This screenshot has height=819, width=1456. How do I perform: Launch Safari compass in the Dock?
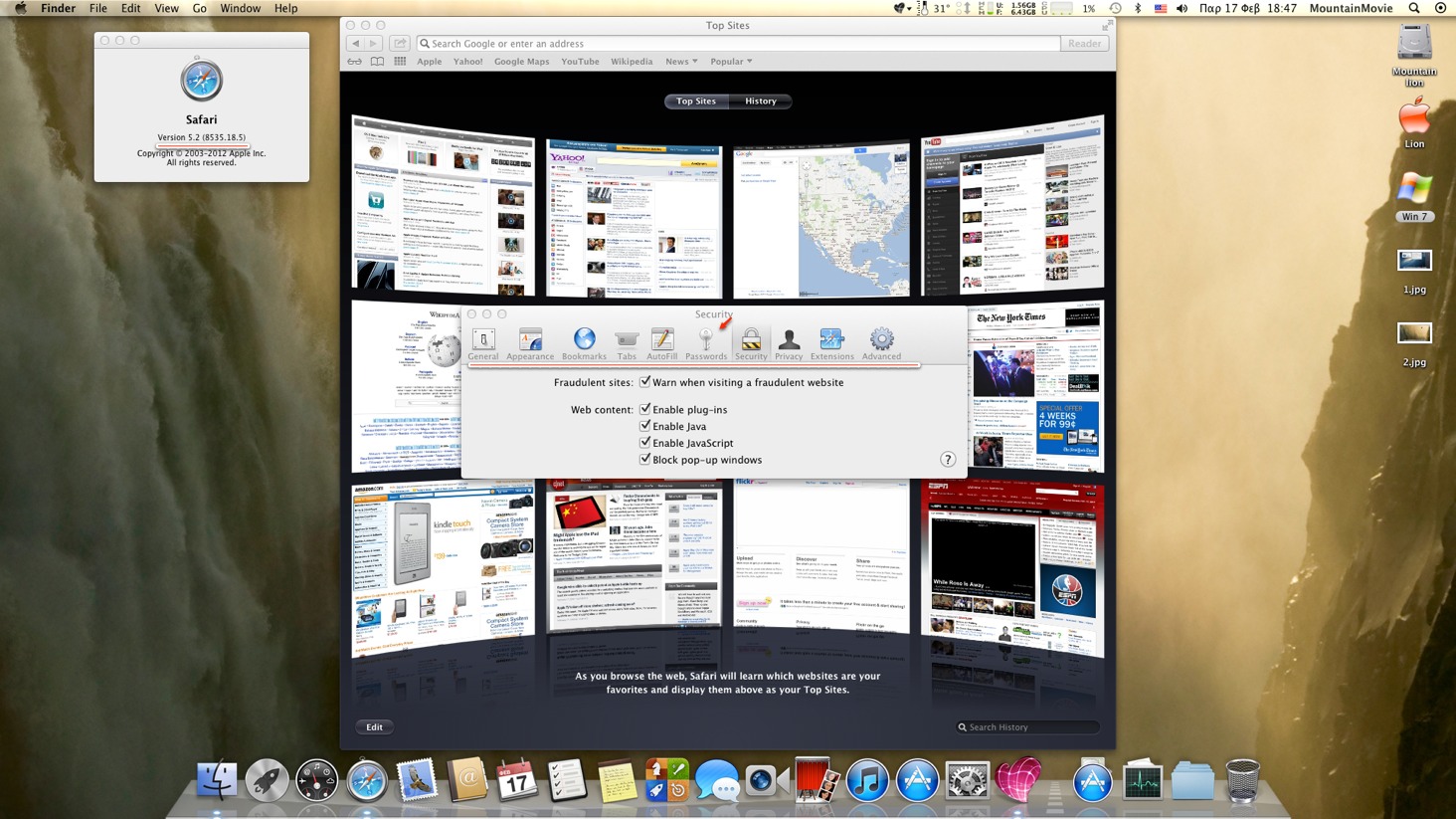(x=367, y=781)
